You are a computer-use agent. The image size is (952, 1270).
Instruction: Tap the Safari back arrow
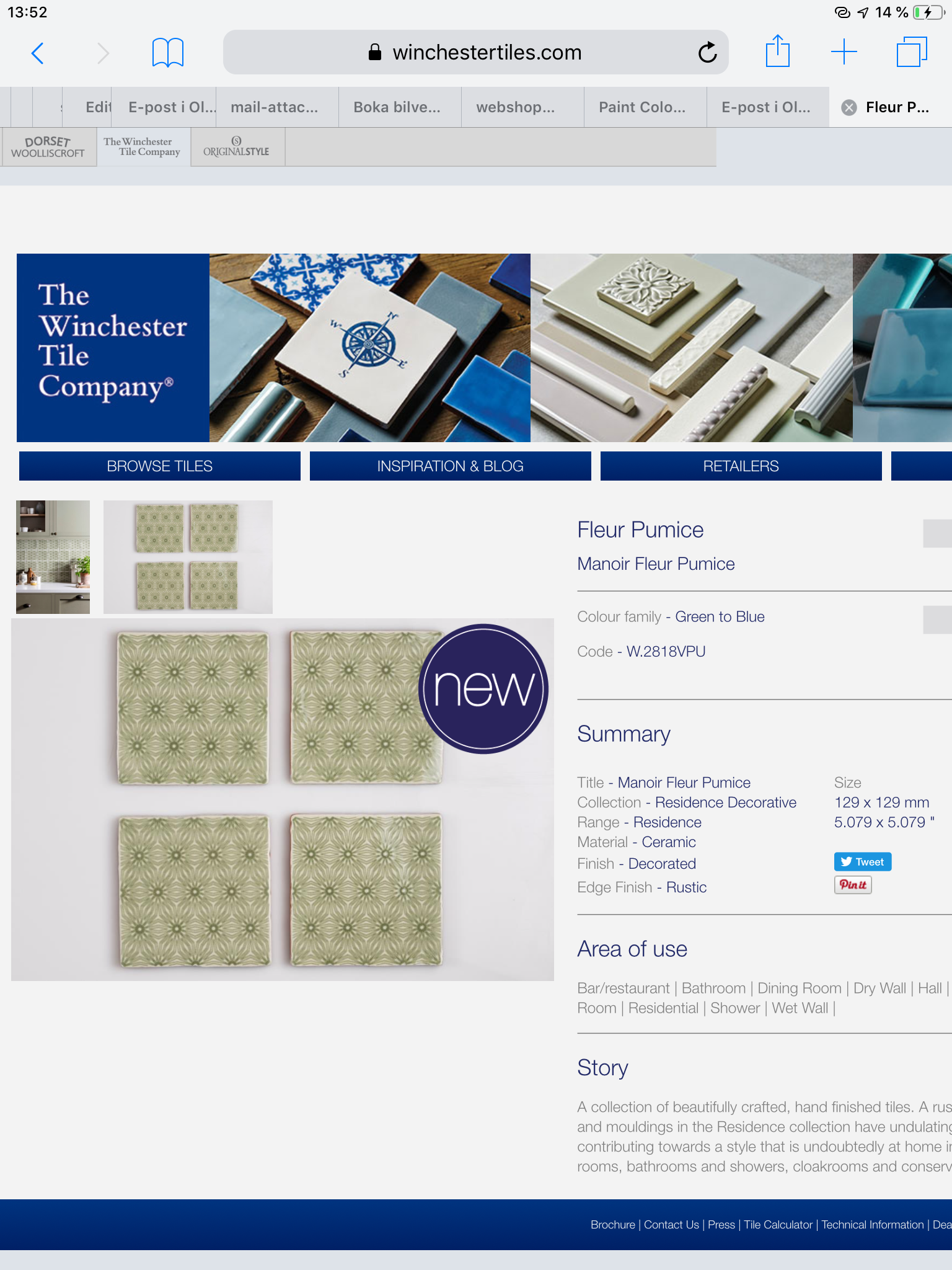tap(38, 53)
